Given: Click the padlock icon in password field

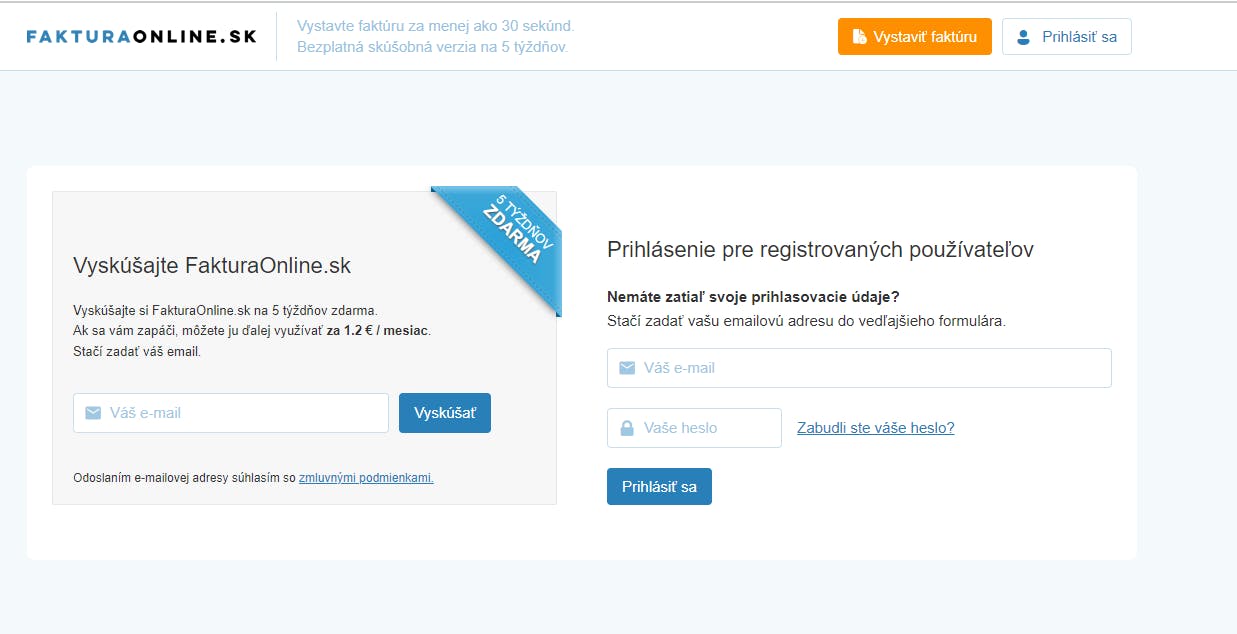Looking at the screenshot, I should [x=627, y=428].
